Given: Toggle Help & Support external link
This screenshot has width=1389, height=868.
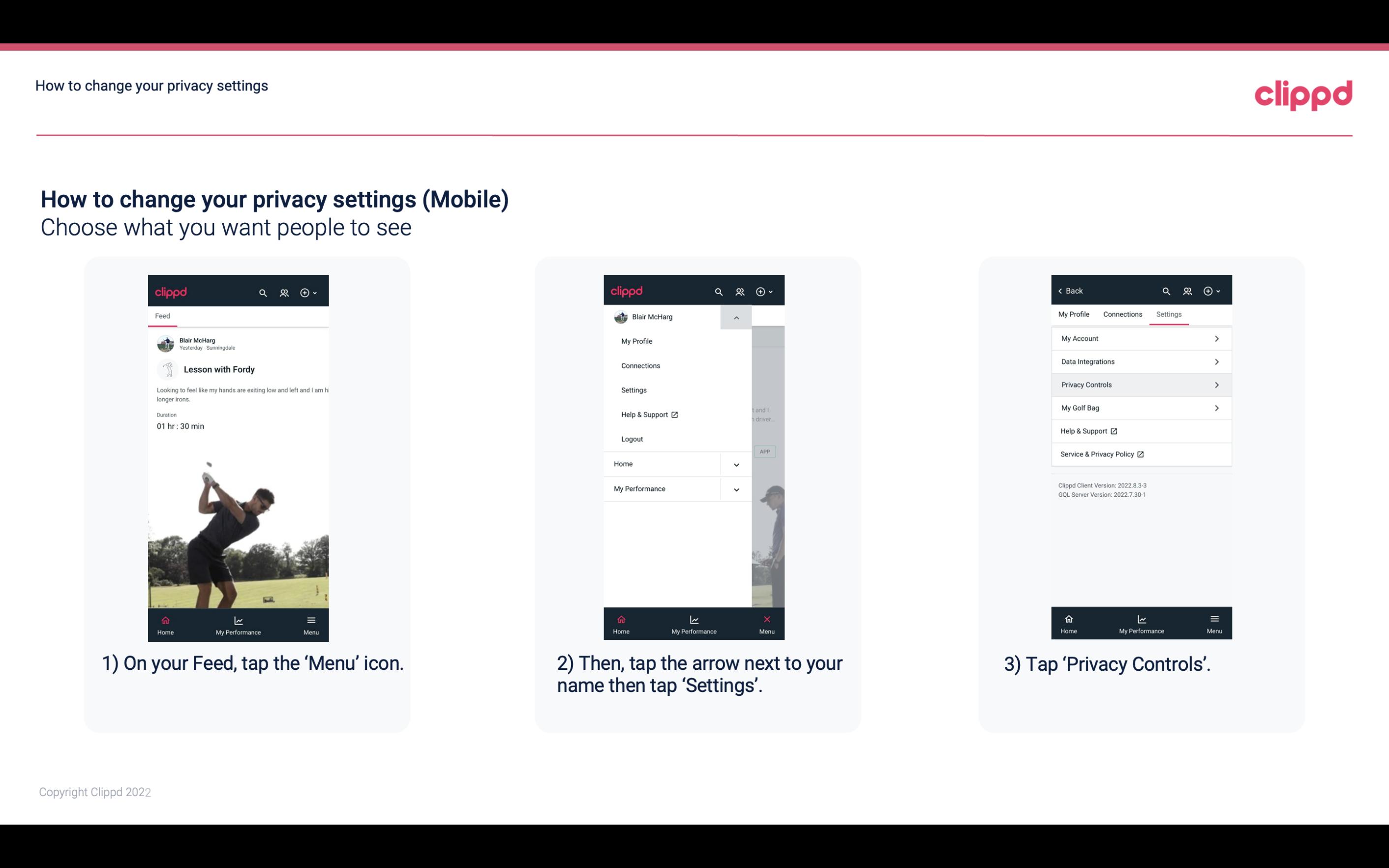Looking at the screenshot, I should click(x=1140, y=431).
